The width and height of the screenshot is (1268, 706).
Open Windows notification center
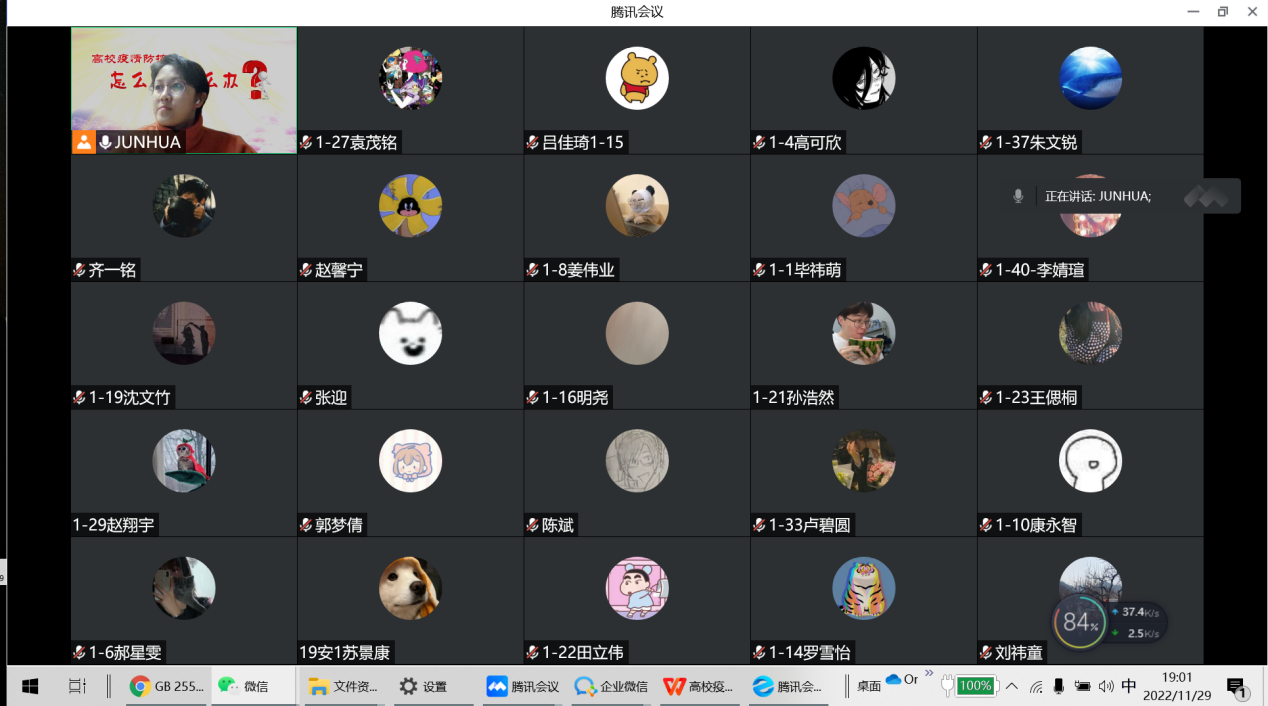1237,687
